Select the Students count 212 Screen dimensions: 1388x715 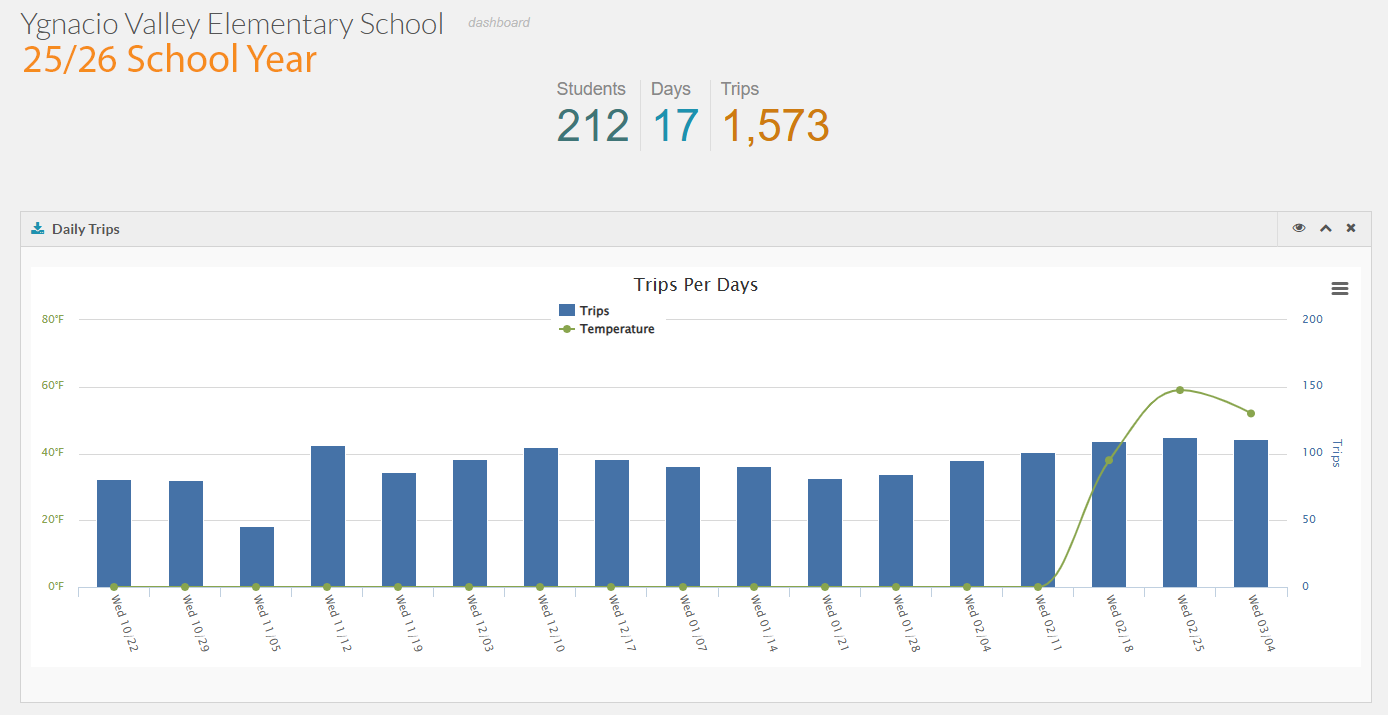pos(593,126)
